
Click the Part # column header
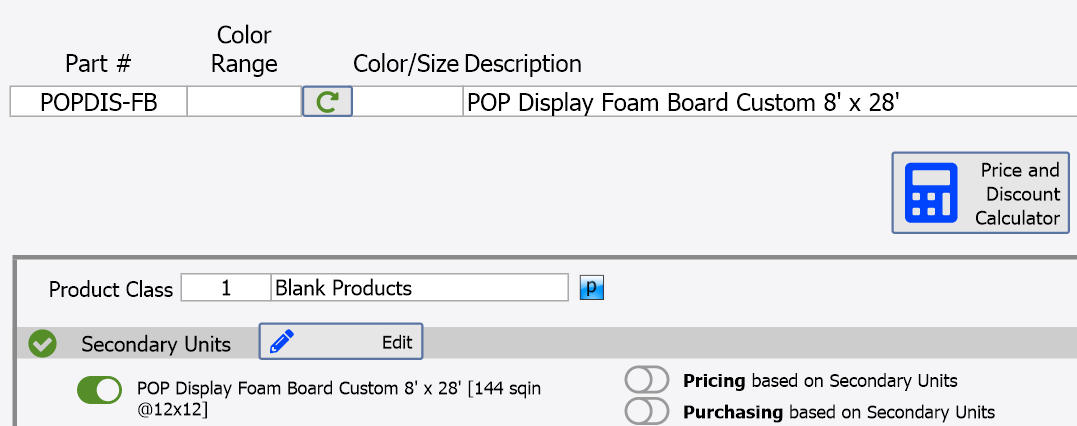[x=98, y=63]
